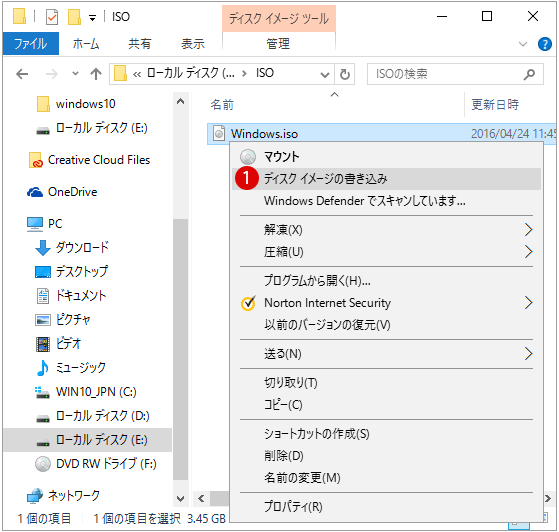Choose コピー(C) from the menu
Viewport: 559px width, 532px height.
386,405
